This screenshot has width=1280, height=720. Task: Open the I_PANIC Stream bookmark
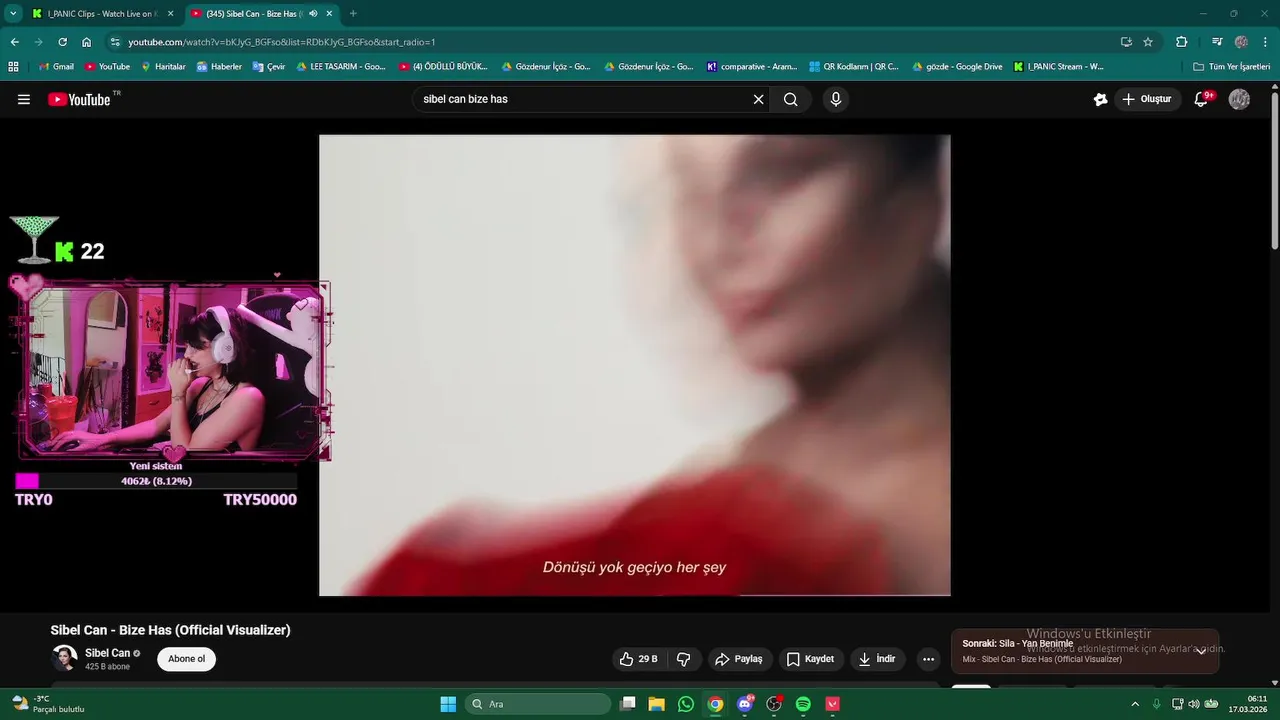[1059, 66]
